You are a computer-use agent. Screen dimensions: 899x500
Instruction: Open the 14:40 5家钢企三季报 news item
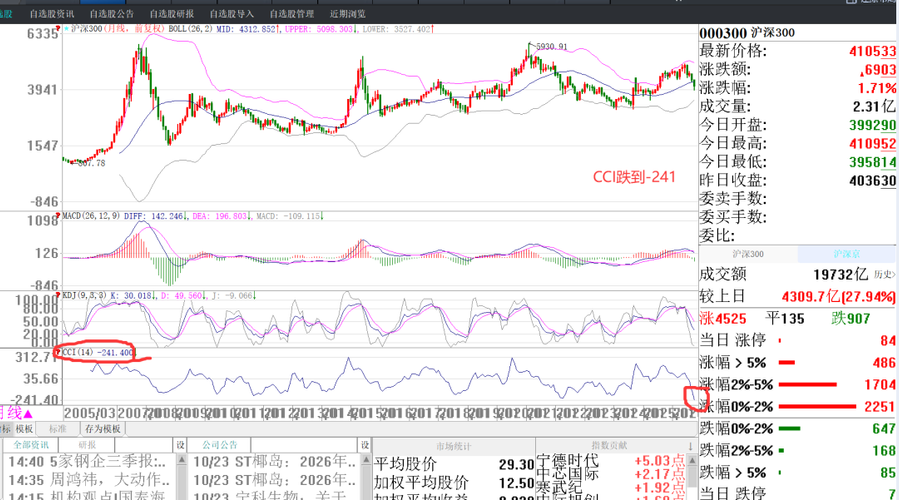tap(88, 462)
